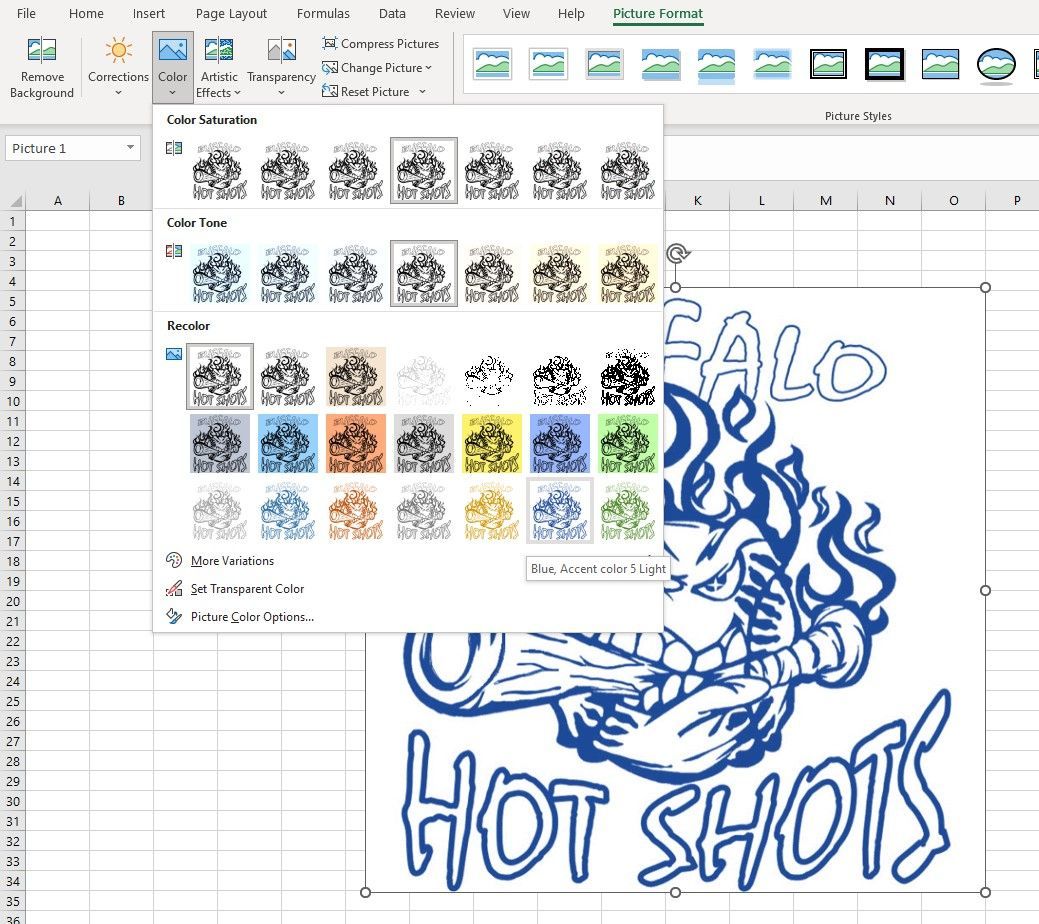Select the Washout recolor thumbnail
This screenshot has width=1039, height=924.
[x=423, y=376]
